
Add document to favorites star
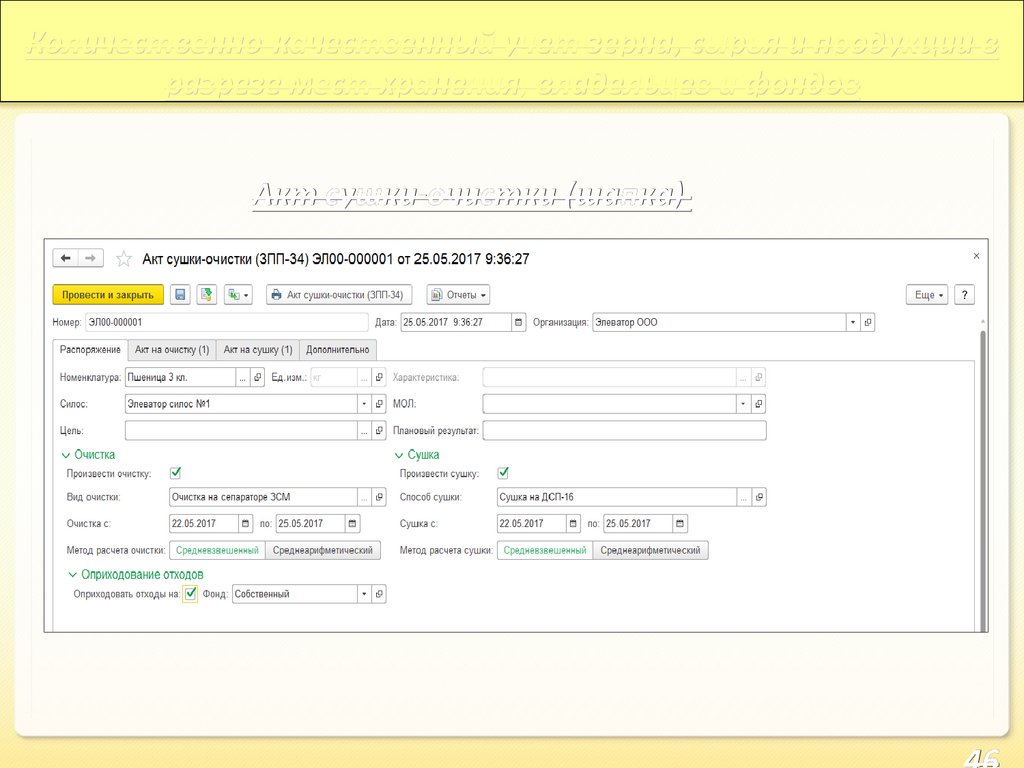124,259
